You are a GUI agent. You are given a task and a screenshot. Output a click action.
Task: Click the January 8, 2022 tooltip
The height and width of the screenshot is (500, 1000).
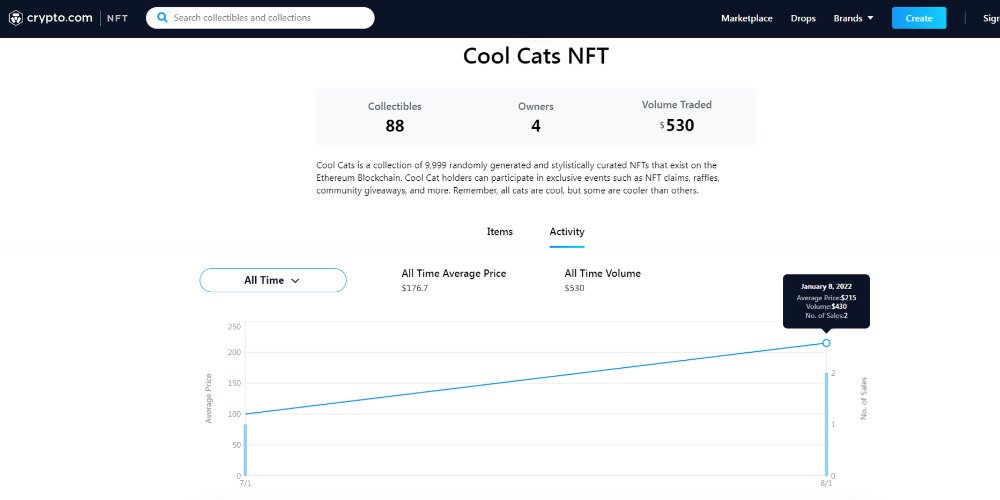(826, 301)
